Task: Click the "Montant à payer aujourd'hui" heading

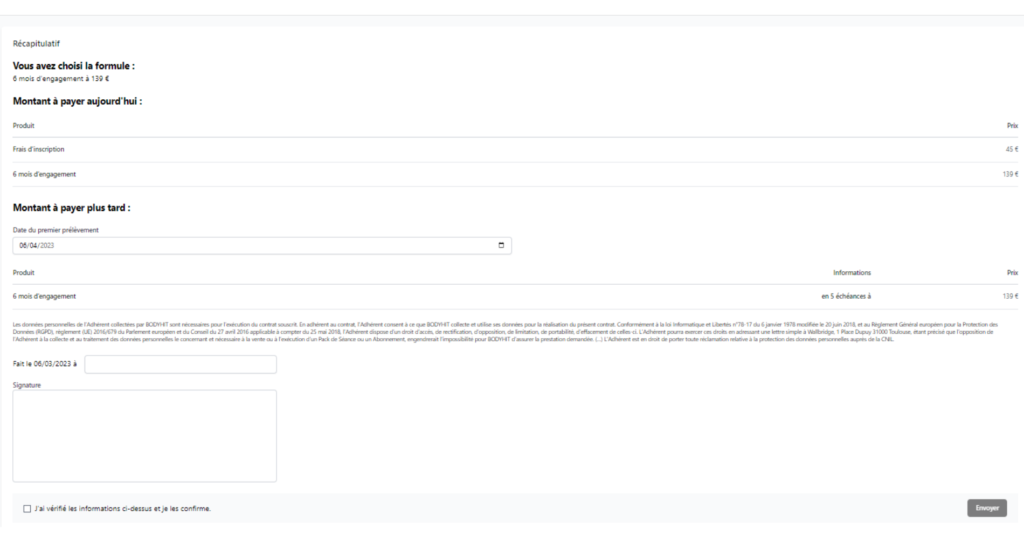Action: [x=77, y=101]
